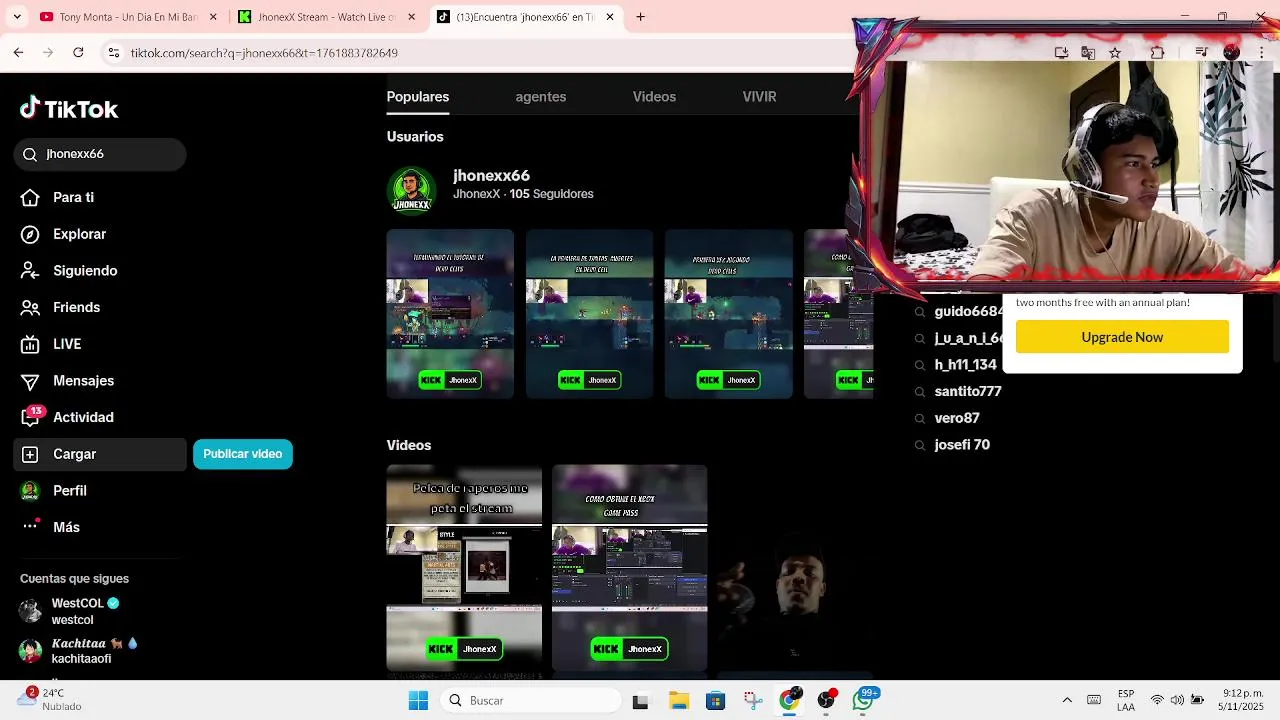Open a new browser tab
The width and height of the screenshot is (1280, 720).
(x=641, y=17)
